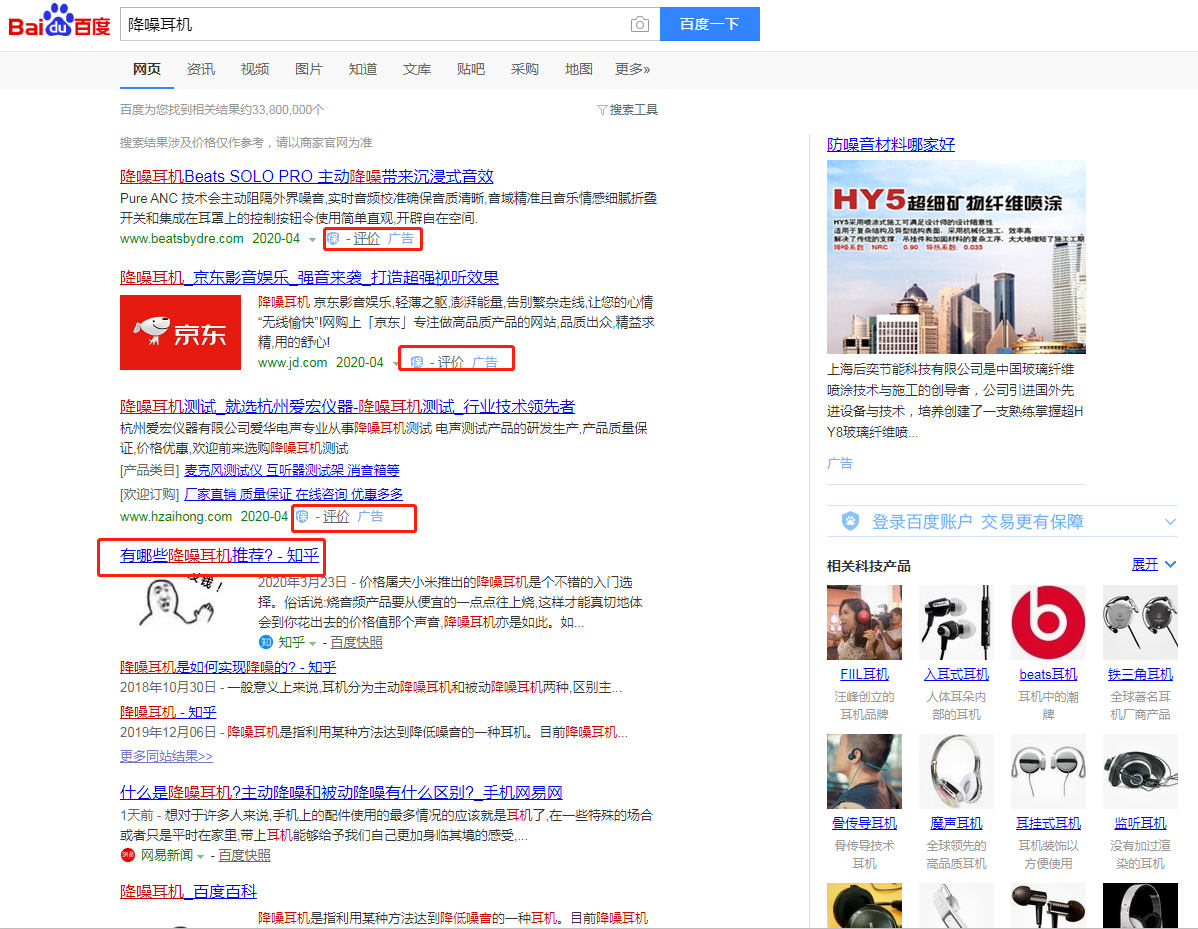Expand the 更多» menu
Image resolution: width=1198 pixels, height=929 pixels.
pyautogui.click(x=633, y=69)
